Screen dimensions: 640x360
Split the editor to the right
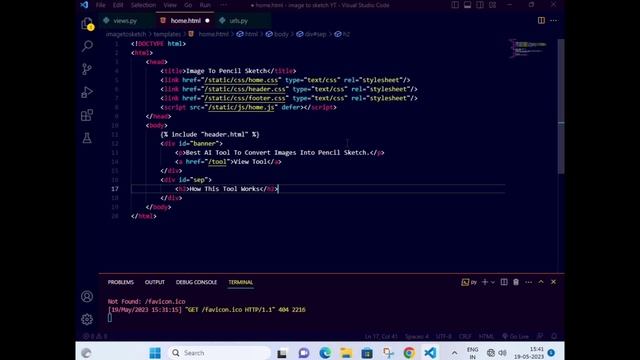pos(541,20)
